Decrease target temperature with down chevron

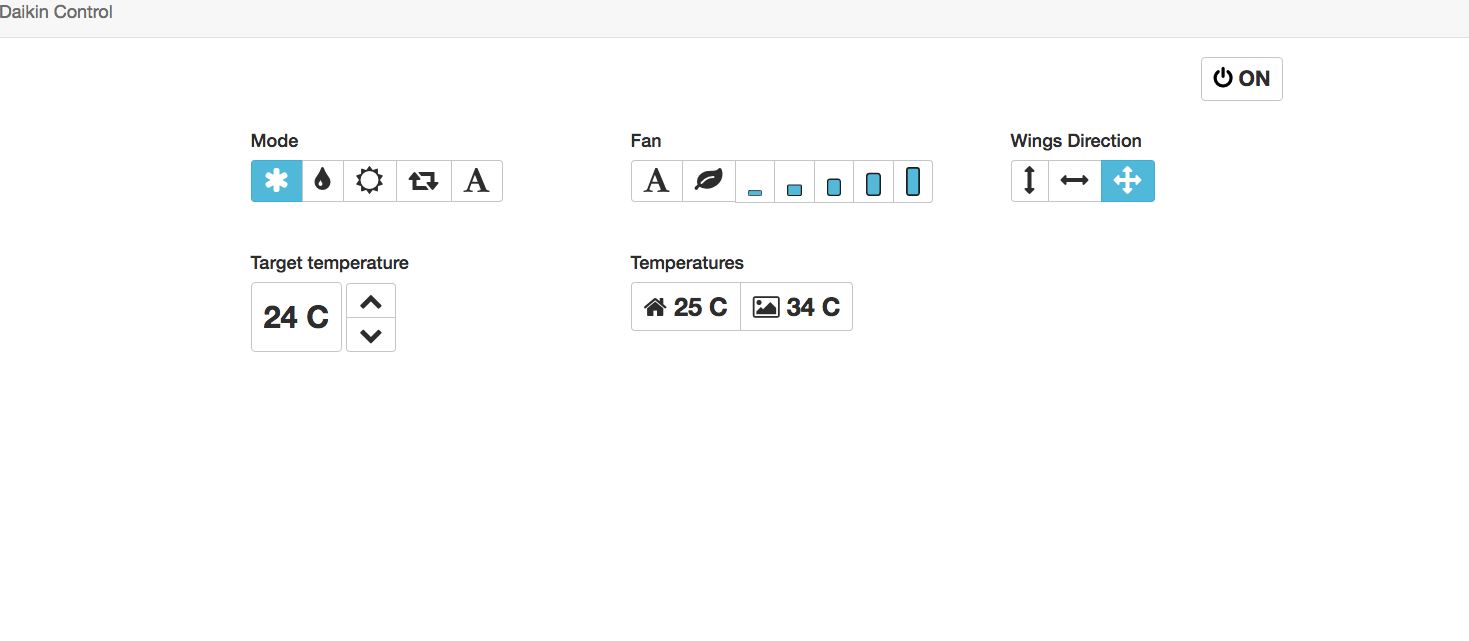pyautogui.click(x=370, y=335)
